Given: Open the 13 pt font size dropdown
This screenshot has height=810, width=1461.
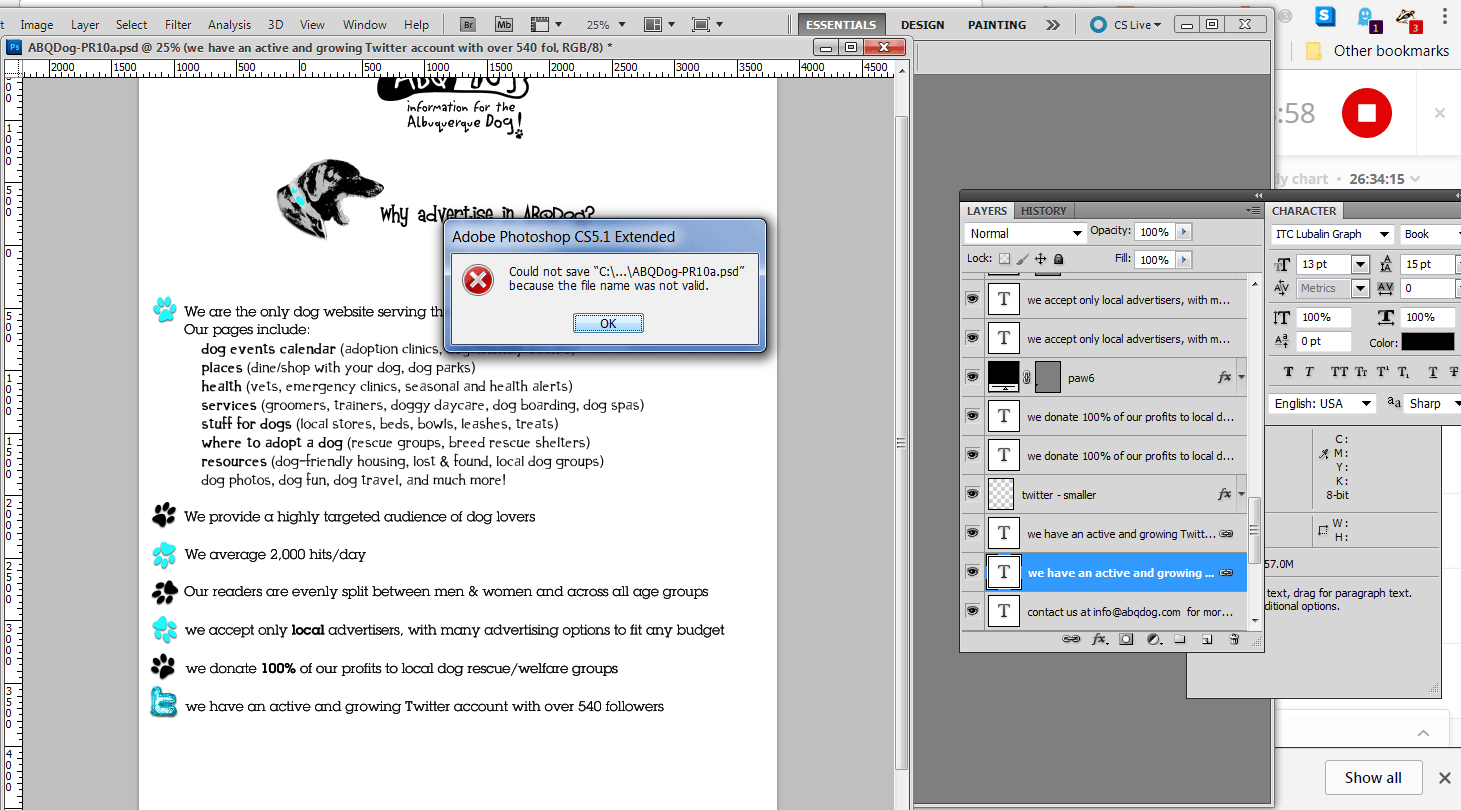Looking at the screenshot, I should pyautogui.click(x=1360, y=264).
